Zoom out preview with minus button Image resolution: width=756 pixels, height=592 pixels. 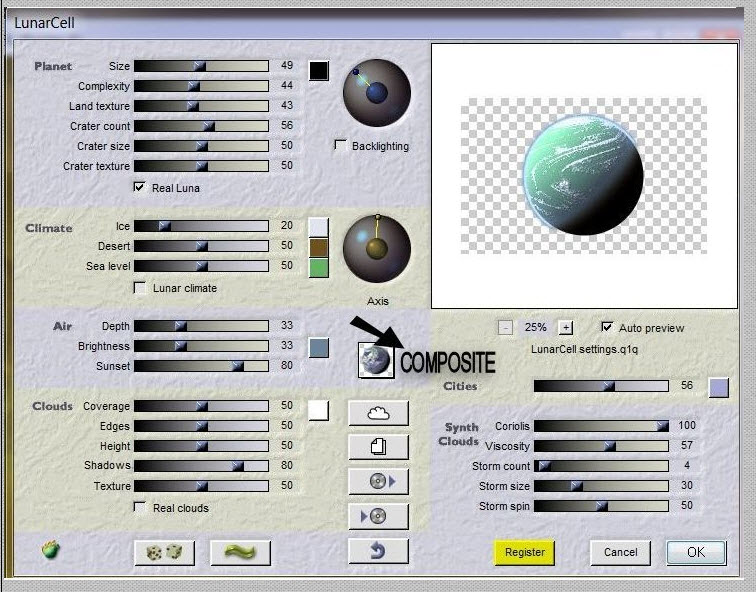click(x=505, y=328)
